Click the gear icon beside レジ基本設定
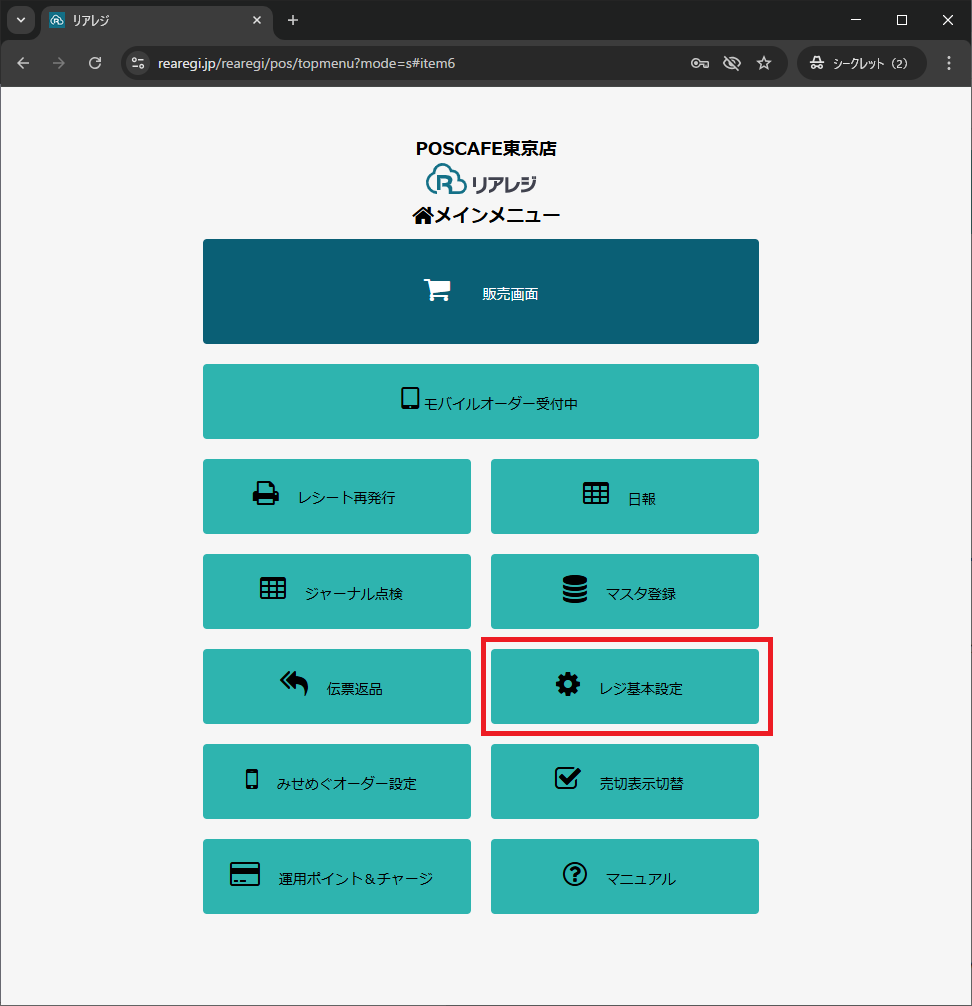Screen dimensions: 972x1006 568,684
